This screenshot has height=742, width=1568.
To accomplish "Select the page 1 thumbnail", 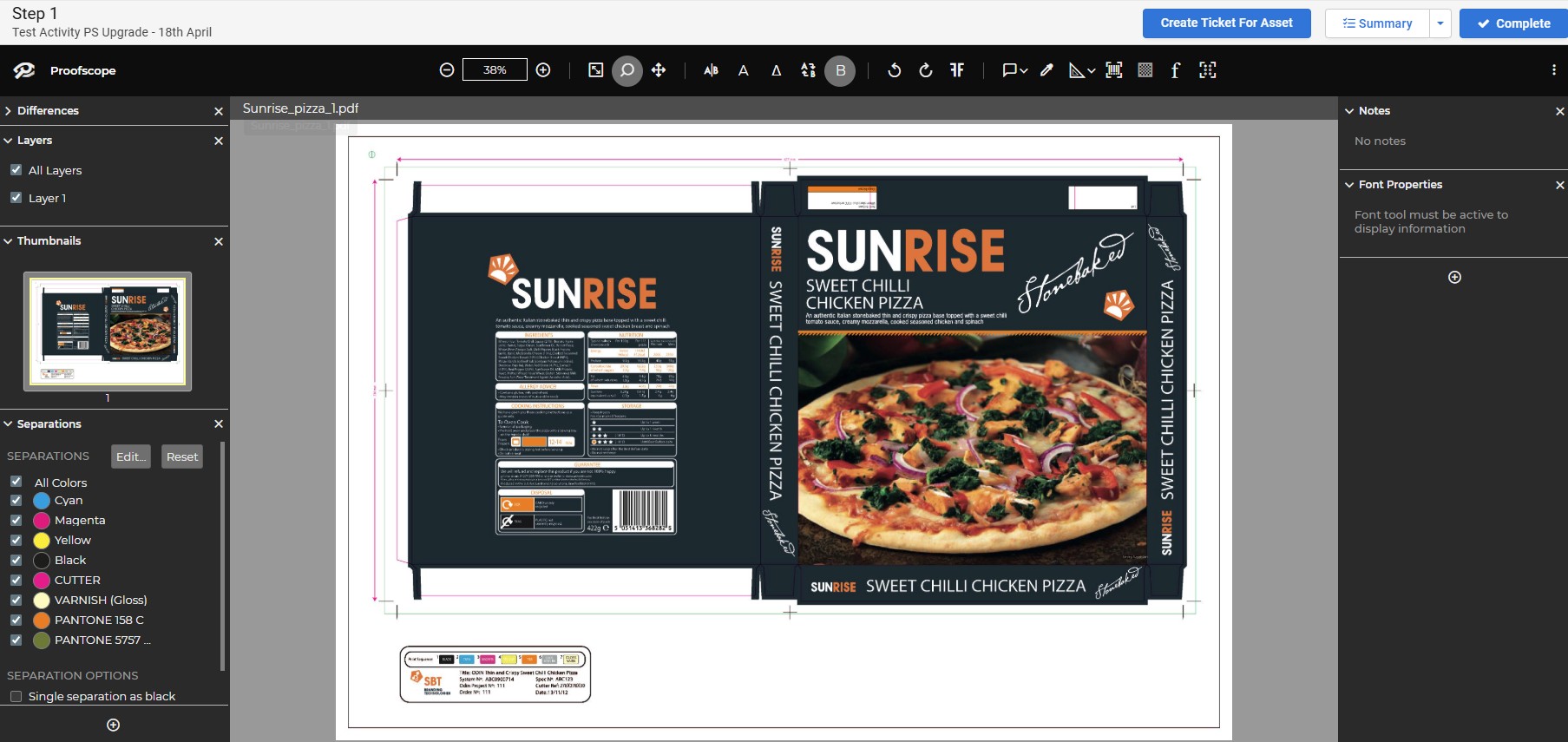I will pos(108,331).
